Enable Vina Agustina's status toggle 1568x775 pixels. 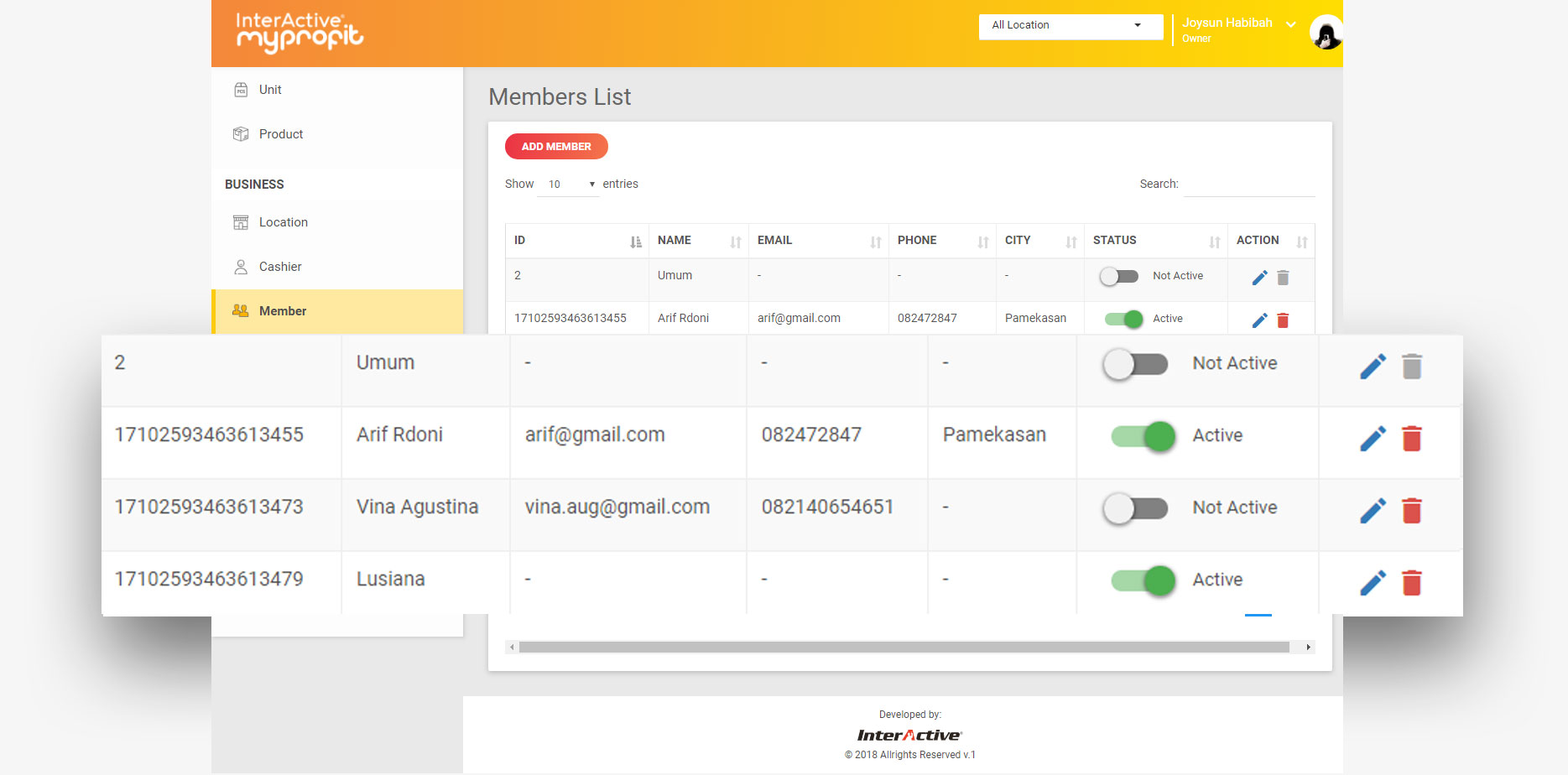coord(1136,508)
